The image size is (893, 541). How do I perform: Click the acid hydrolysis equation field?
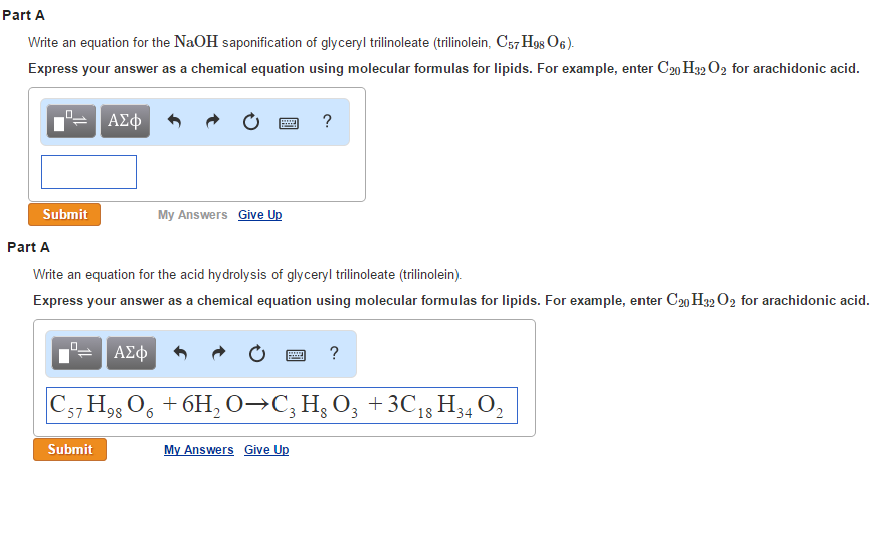281,405
